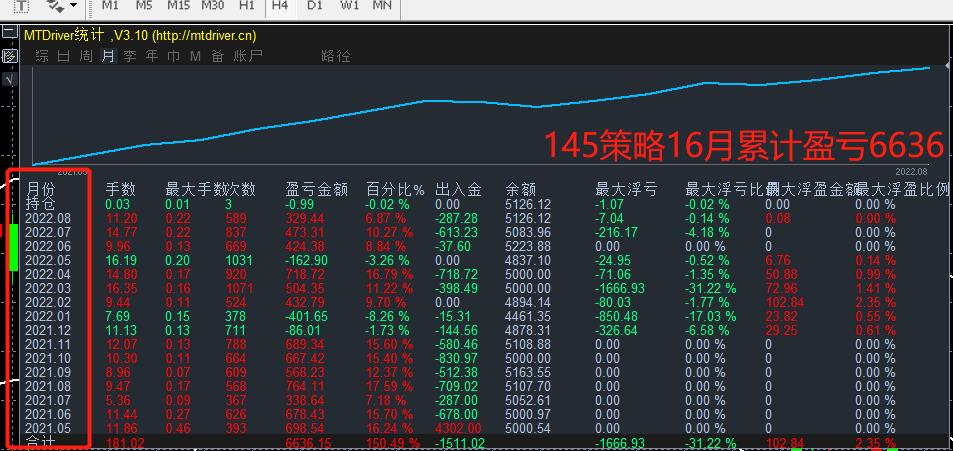Click the 移 move panel button
This screenshot has height=451, width=953.
point(10,57)
